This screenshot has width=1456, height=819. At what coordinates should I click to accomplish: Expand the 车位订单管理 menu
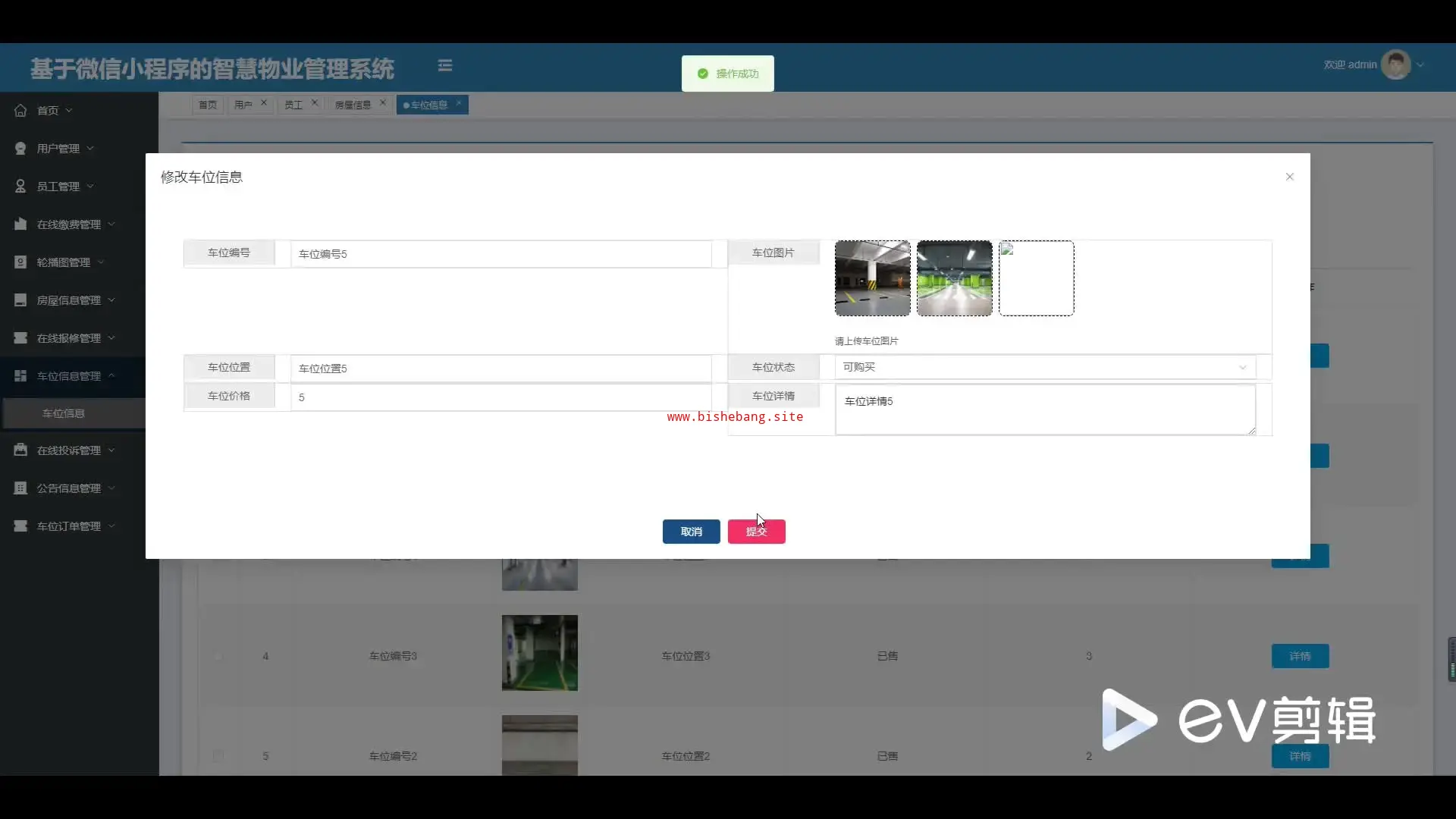coord(68,526)
